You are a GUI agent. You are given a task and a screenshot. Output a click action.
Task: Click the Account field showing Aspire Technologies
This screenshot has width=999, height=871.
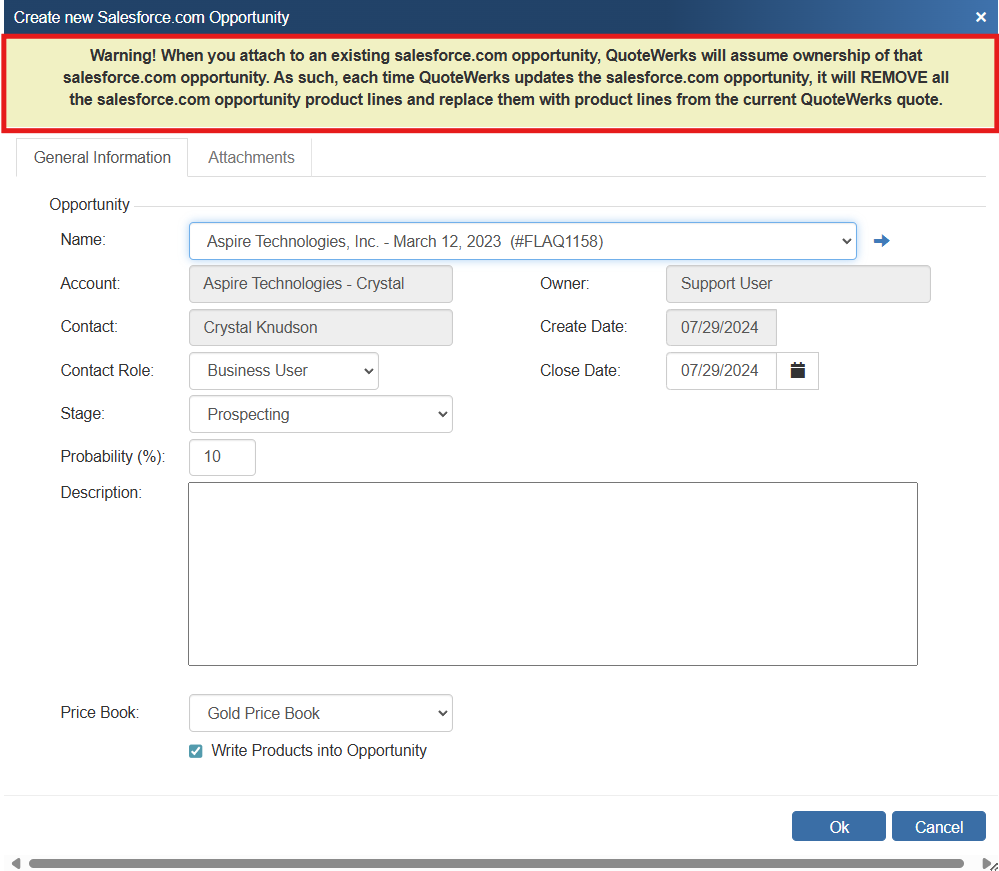tap(320, 284)
